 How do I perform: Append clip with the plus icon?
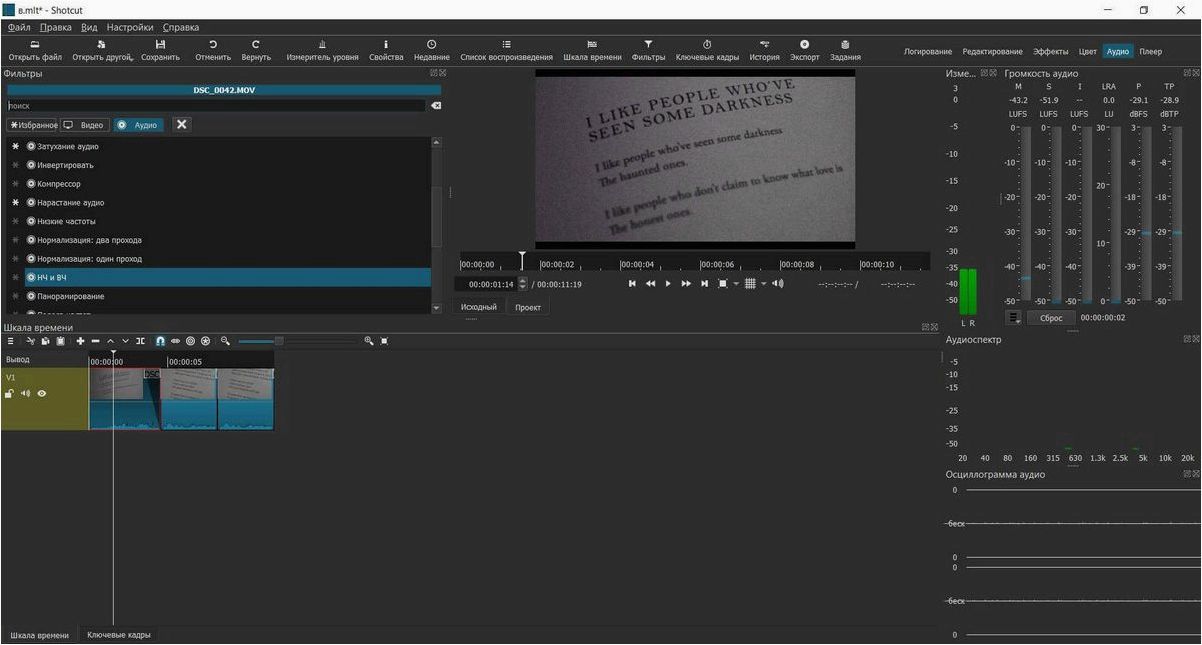[80, 341]
